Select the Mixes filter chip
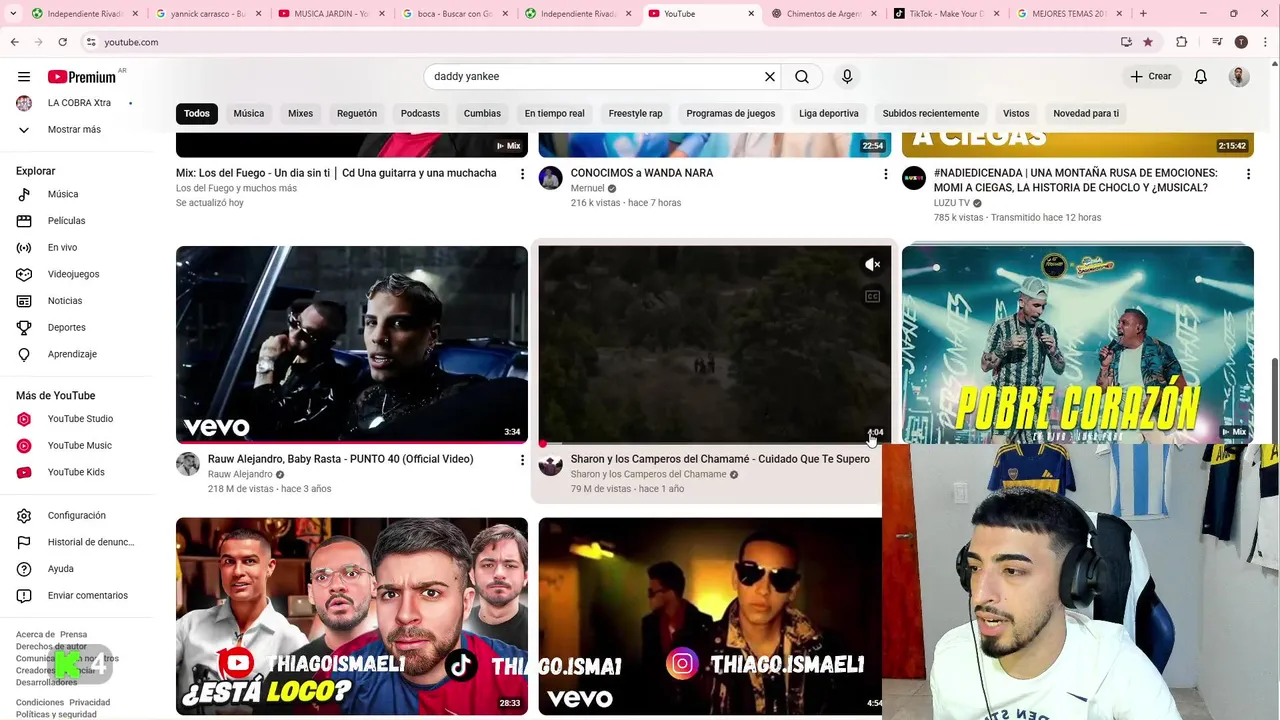Viewport: 1280px width, 720px height. [x=300, y=114]
